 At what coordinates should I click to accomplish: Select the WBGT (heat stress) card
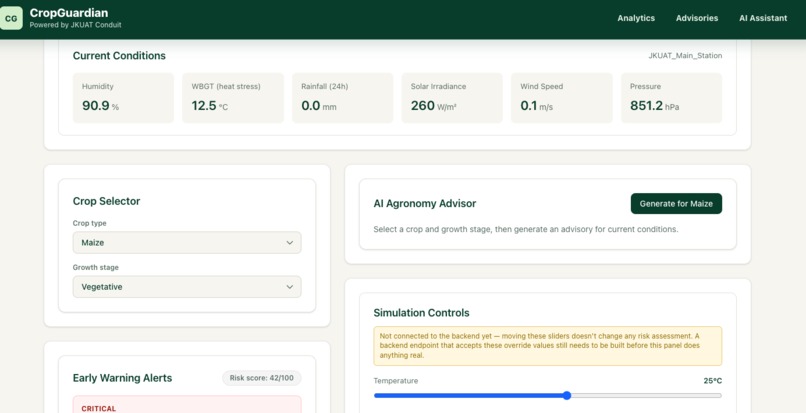pyautogui.click(x=233, y=98)
